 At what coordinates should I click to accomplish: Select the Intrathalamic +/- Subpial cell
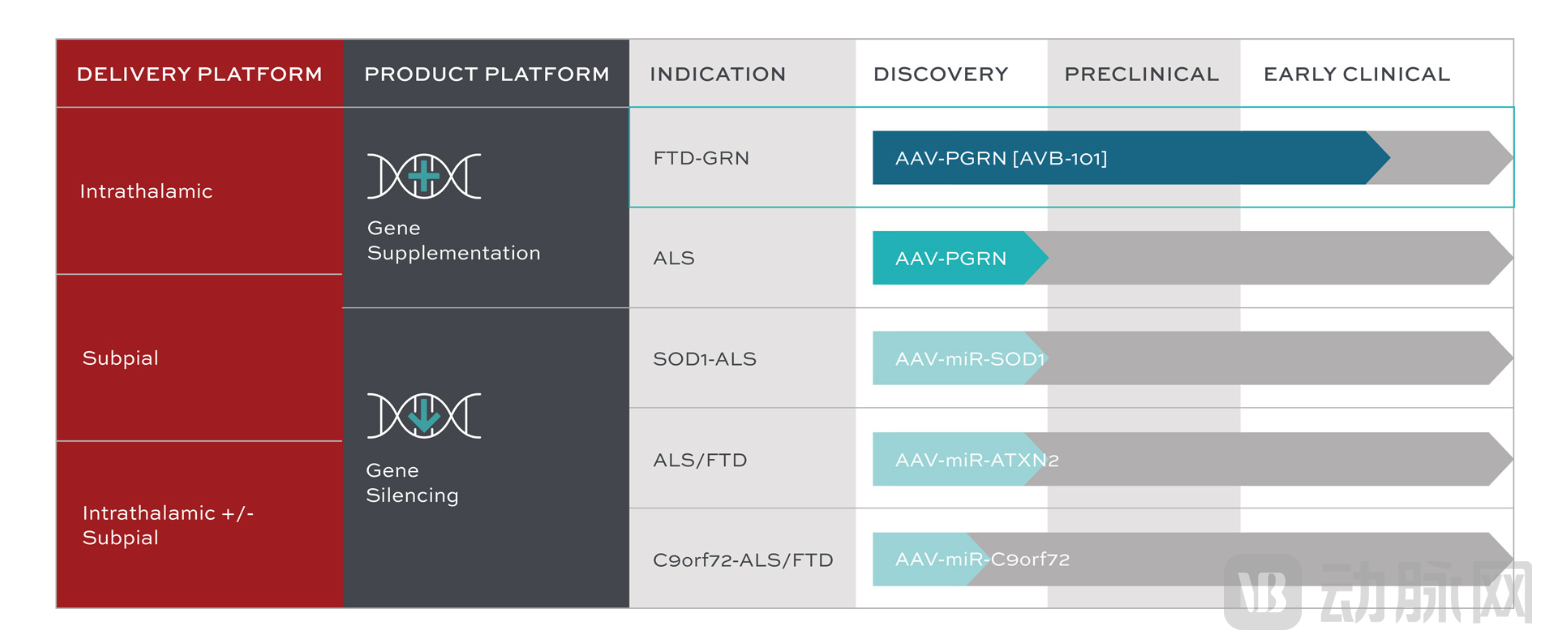point(168,525)
